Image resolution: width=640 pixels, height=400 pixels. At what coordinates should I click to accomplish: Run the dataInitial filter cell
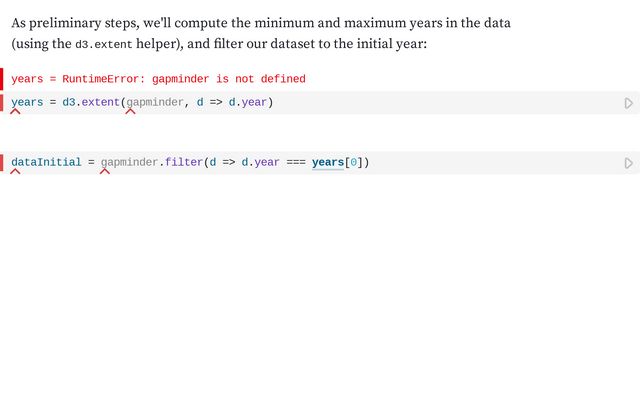[x=628, y=163]
